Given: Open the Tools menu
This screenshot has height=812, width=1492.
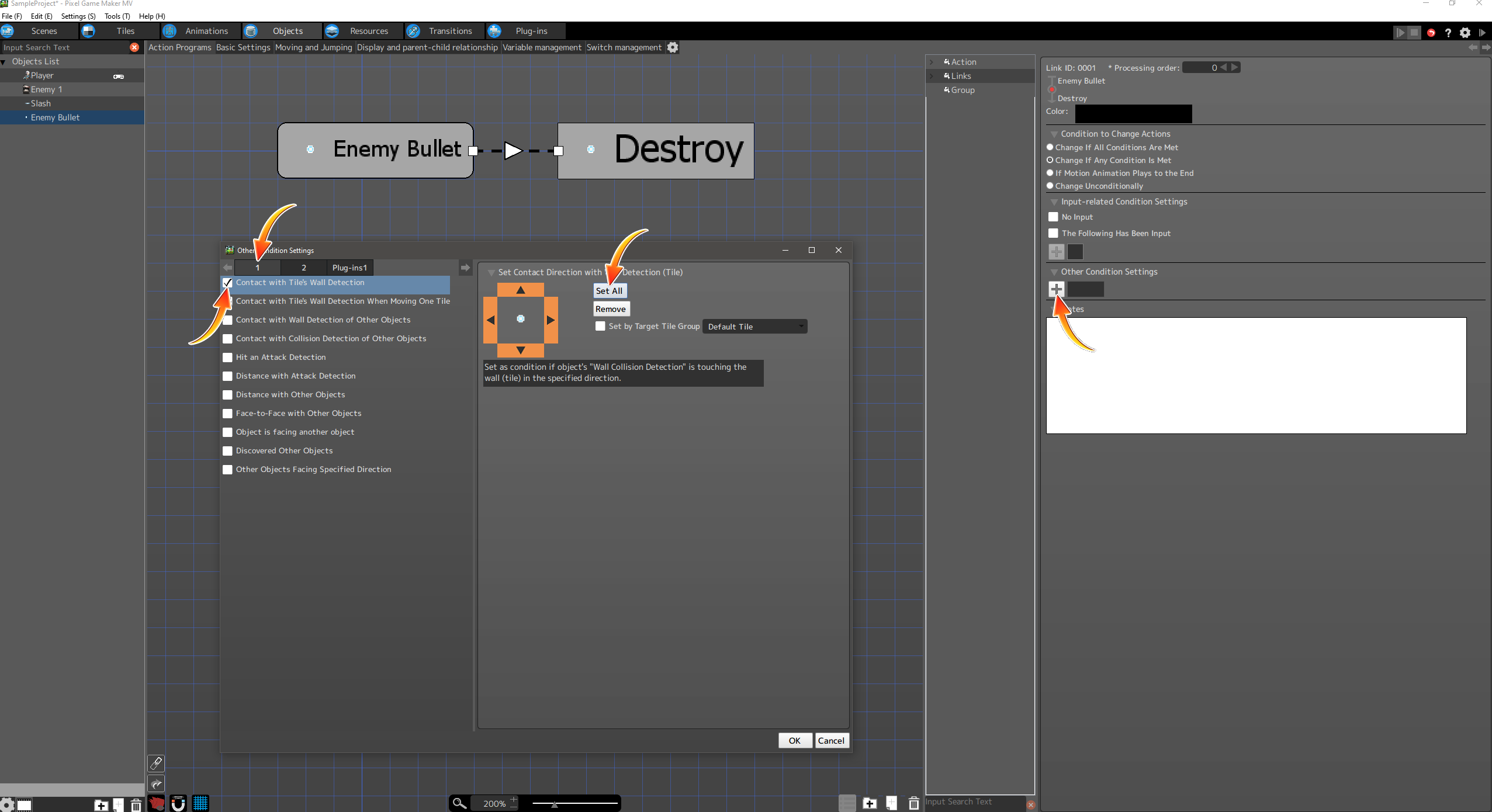Looking at the screenshot, I should 117,16.
